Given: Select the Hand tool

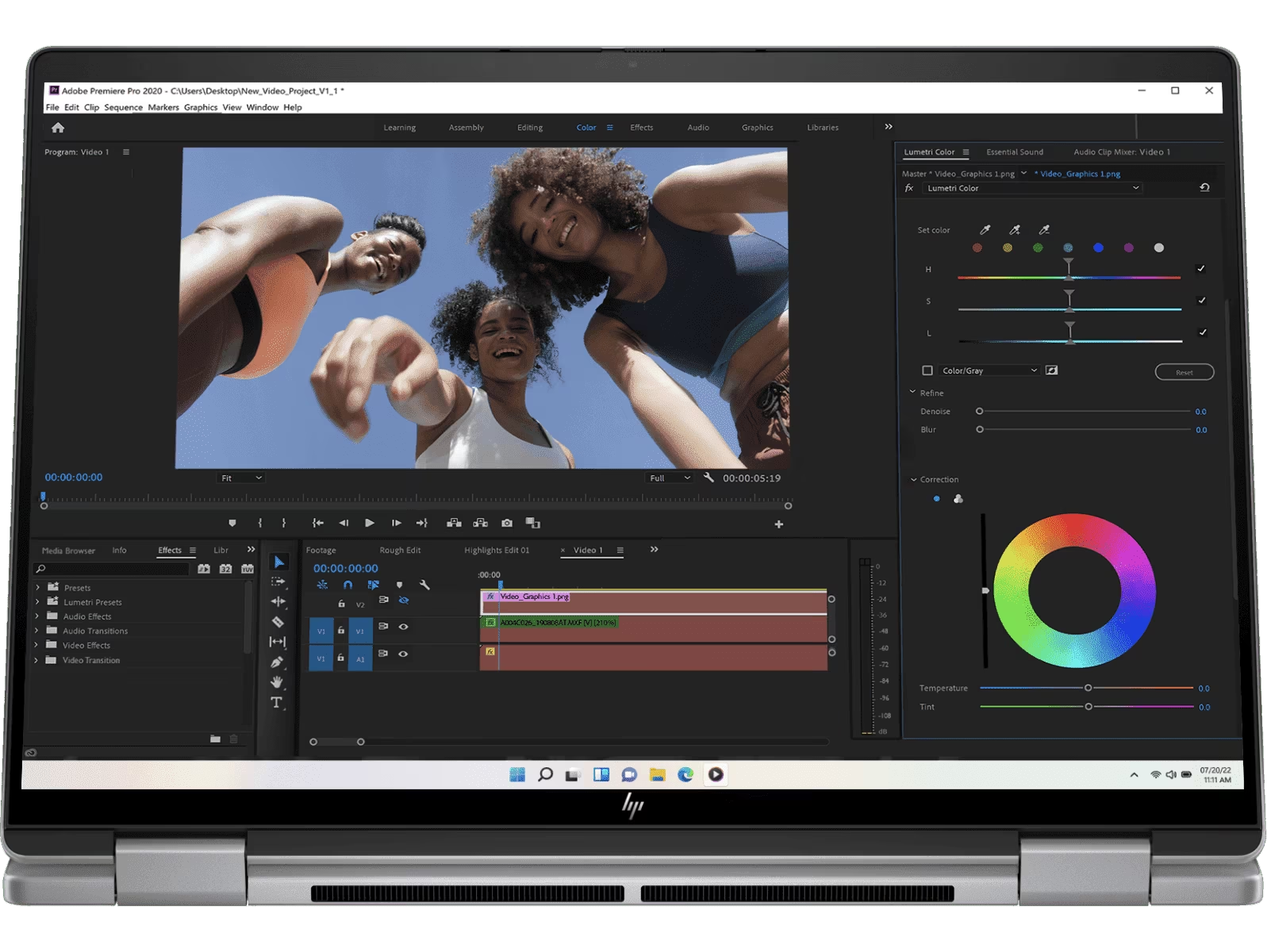Looking at the screenshot, I should (x=277, y=682).
